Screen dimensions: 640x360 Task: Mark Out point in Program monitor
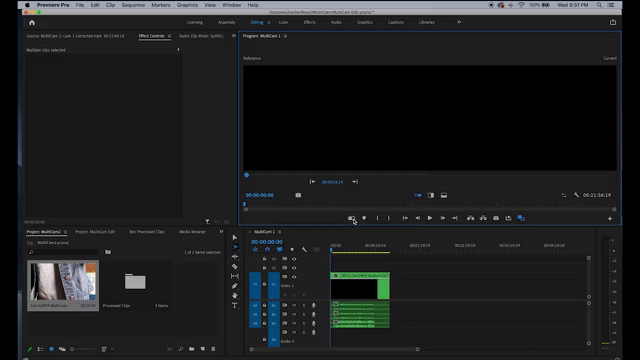(389, 218)
